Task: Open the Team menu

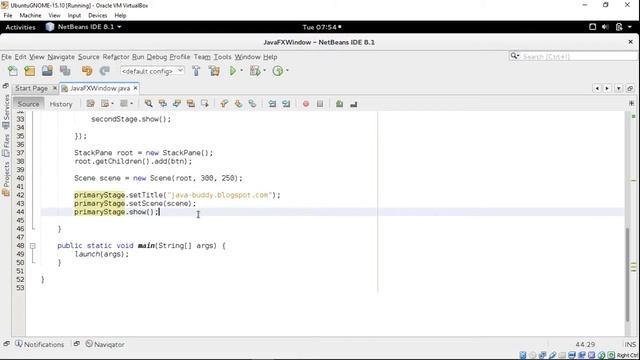Action: click(x=202, y=57)
